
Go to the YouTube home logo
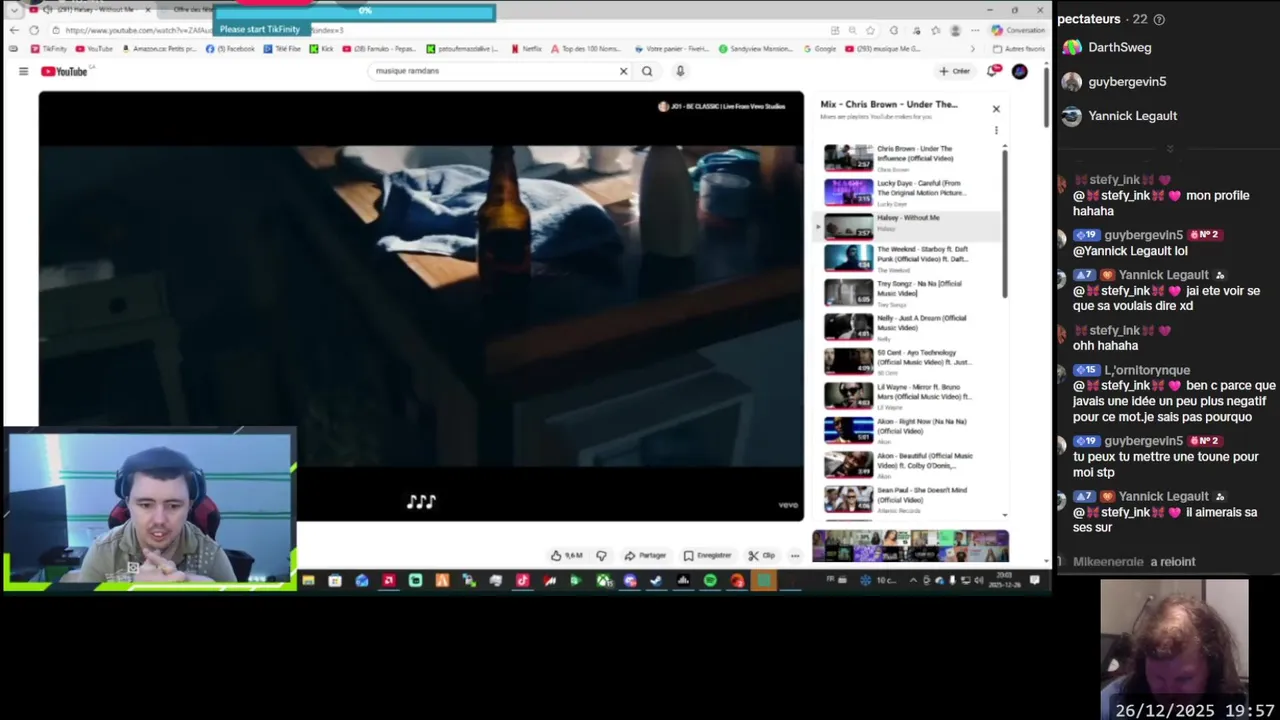[x=65, y=71]
